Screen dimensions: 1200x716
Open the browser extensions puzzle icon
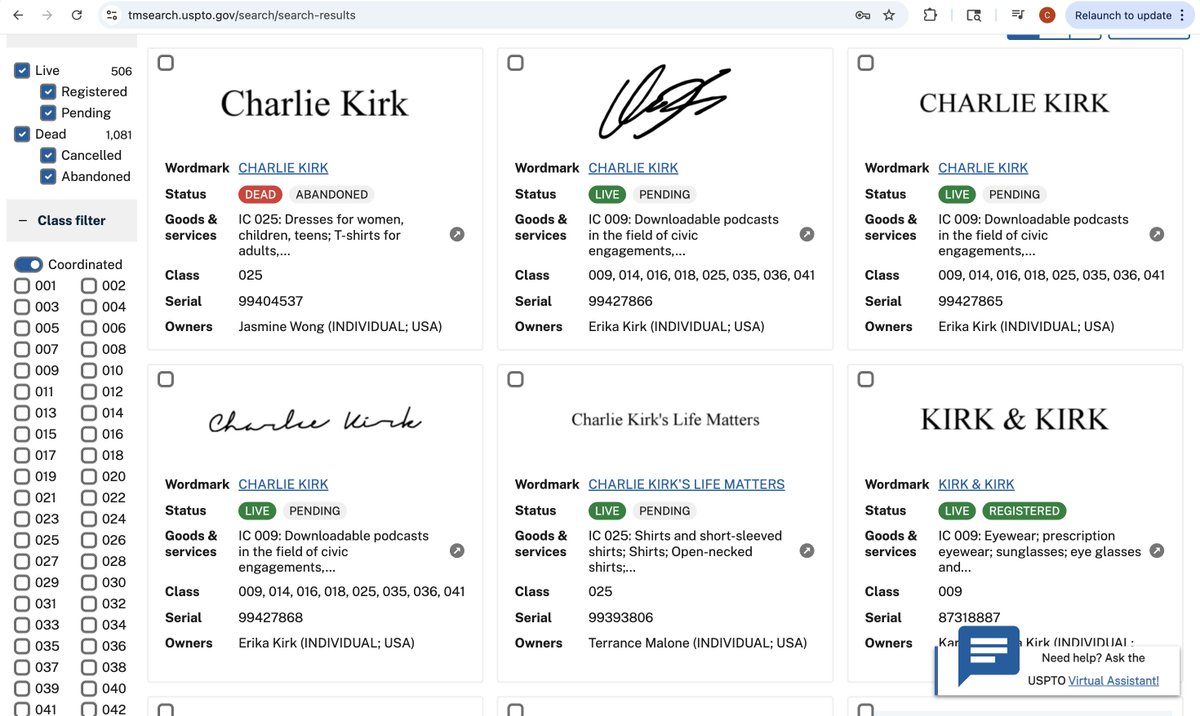click(x=930, y=15)
